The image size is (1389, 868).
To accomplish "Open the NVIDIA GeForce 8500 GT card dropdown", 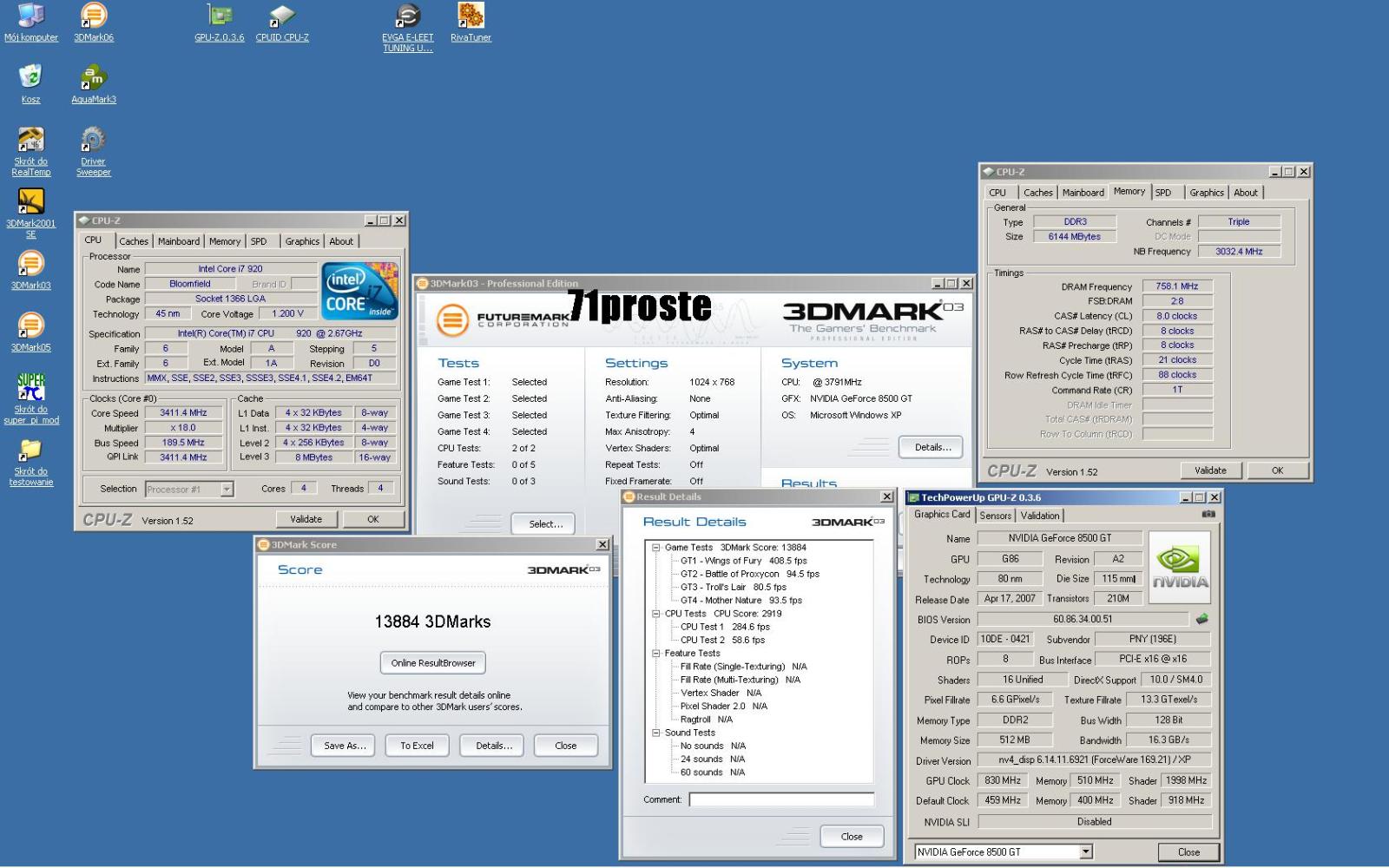I will tap(1086, 852).
